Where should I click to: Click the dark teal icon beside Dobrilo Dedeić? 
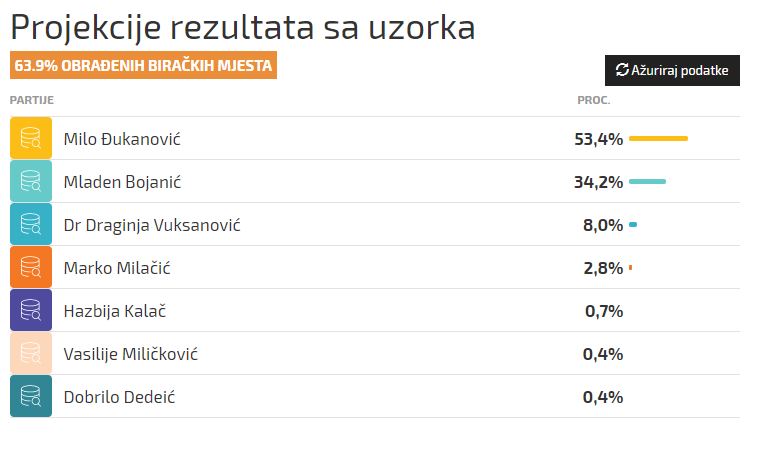pyautogui.click(x=31, y=396)
